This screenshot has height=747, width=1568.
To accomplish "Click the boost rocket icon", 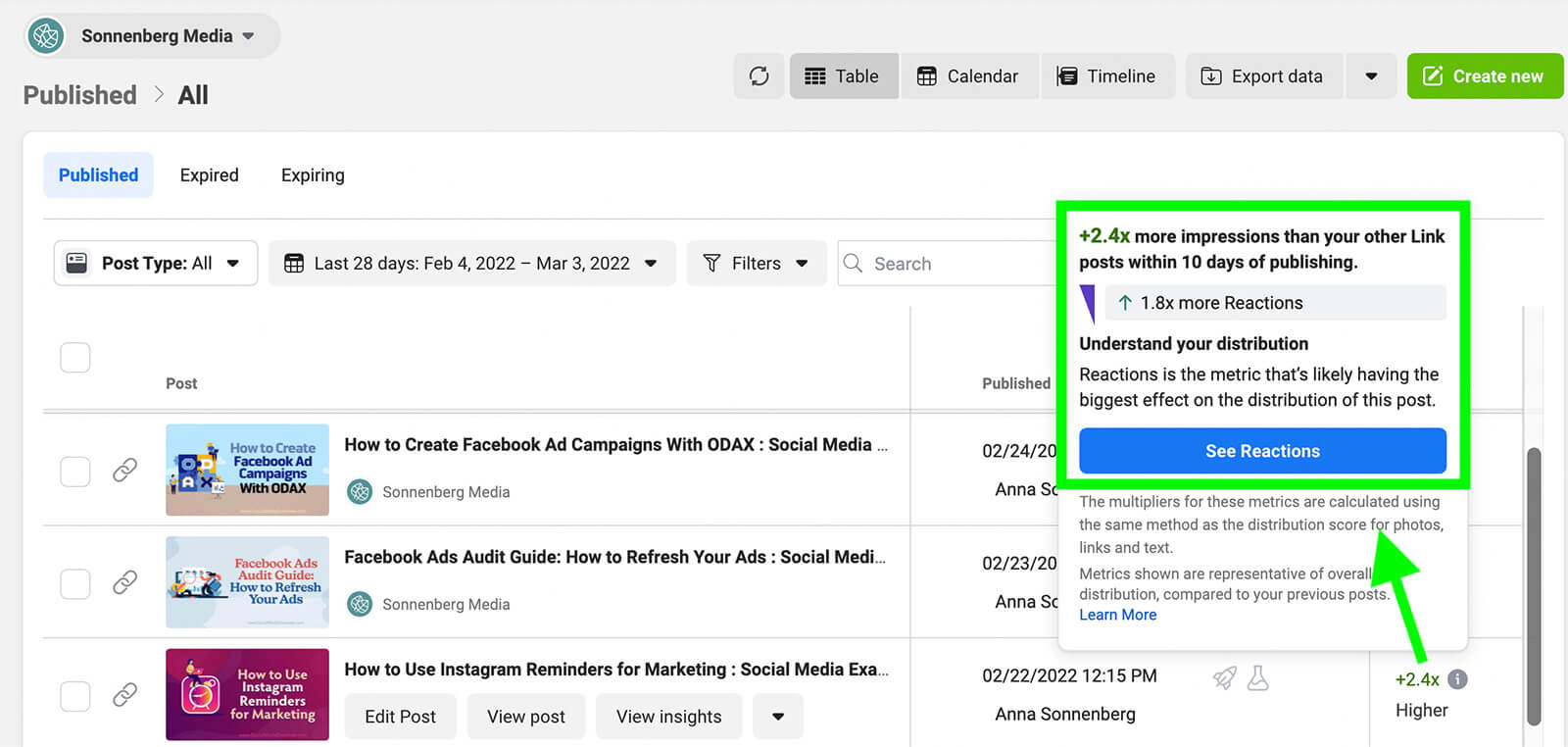I will coord(1224,677).
